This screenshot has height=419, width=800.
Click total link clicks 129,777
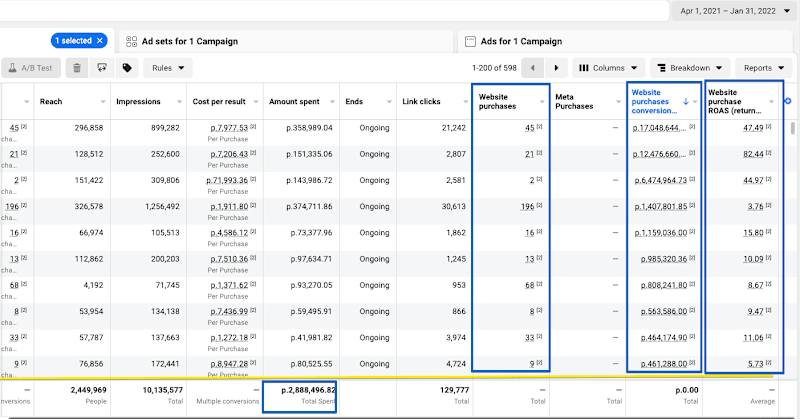coord(454,390)
